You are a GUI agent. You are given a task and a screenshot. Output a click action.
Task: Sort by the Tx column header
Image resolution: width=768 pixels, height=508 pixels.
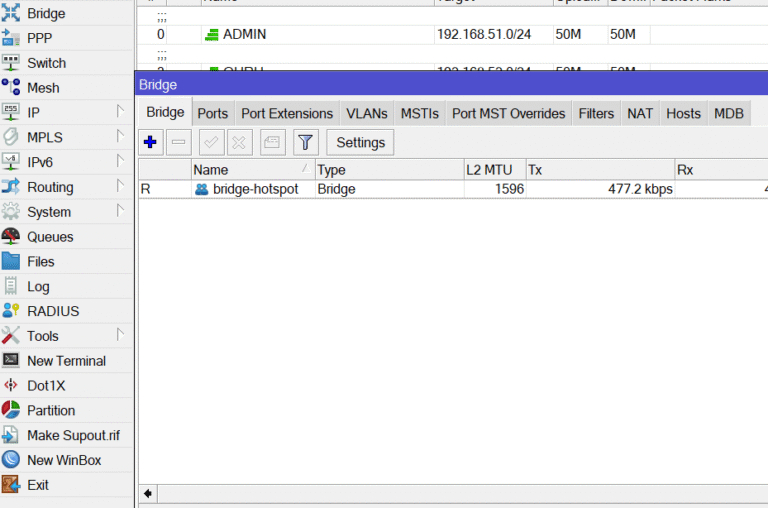600,170
